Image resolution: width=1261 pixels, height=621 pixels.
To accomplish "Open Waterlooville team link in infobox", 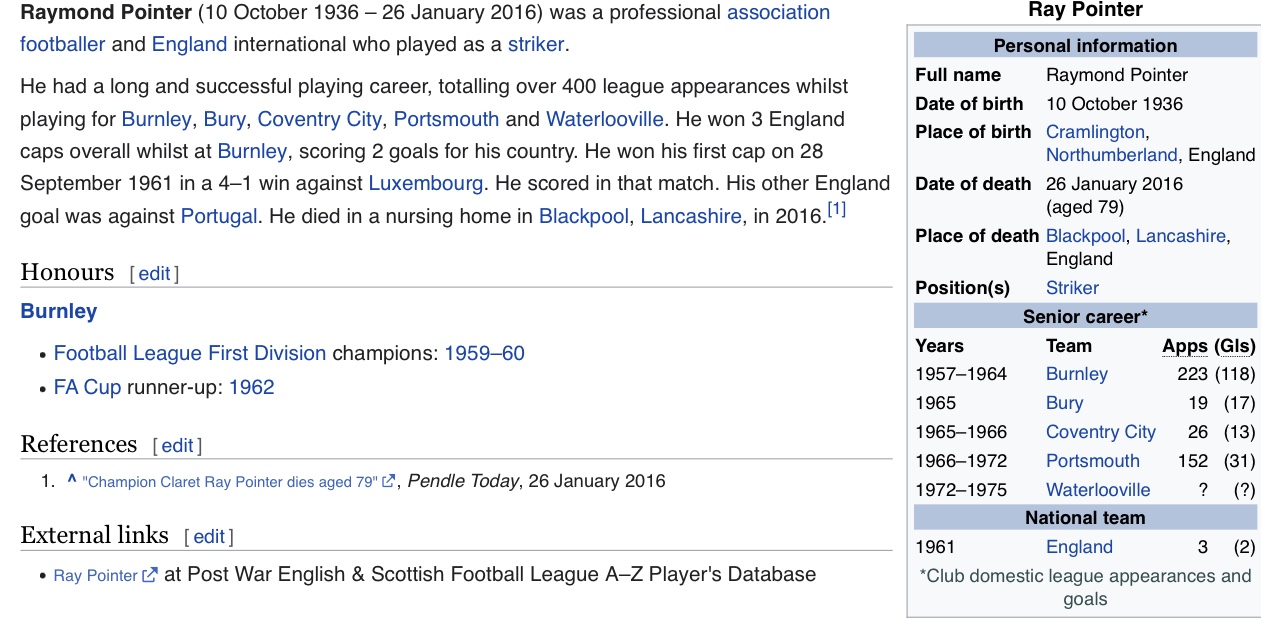I will 1097,490.
